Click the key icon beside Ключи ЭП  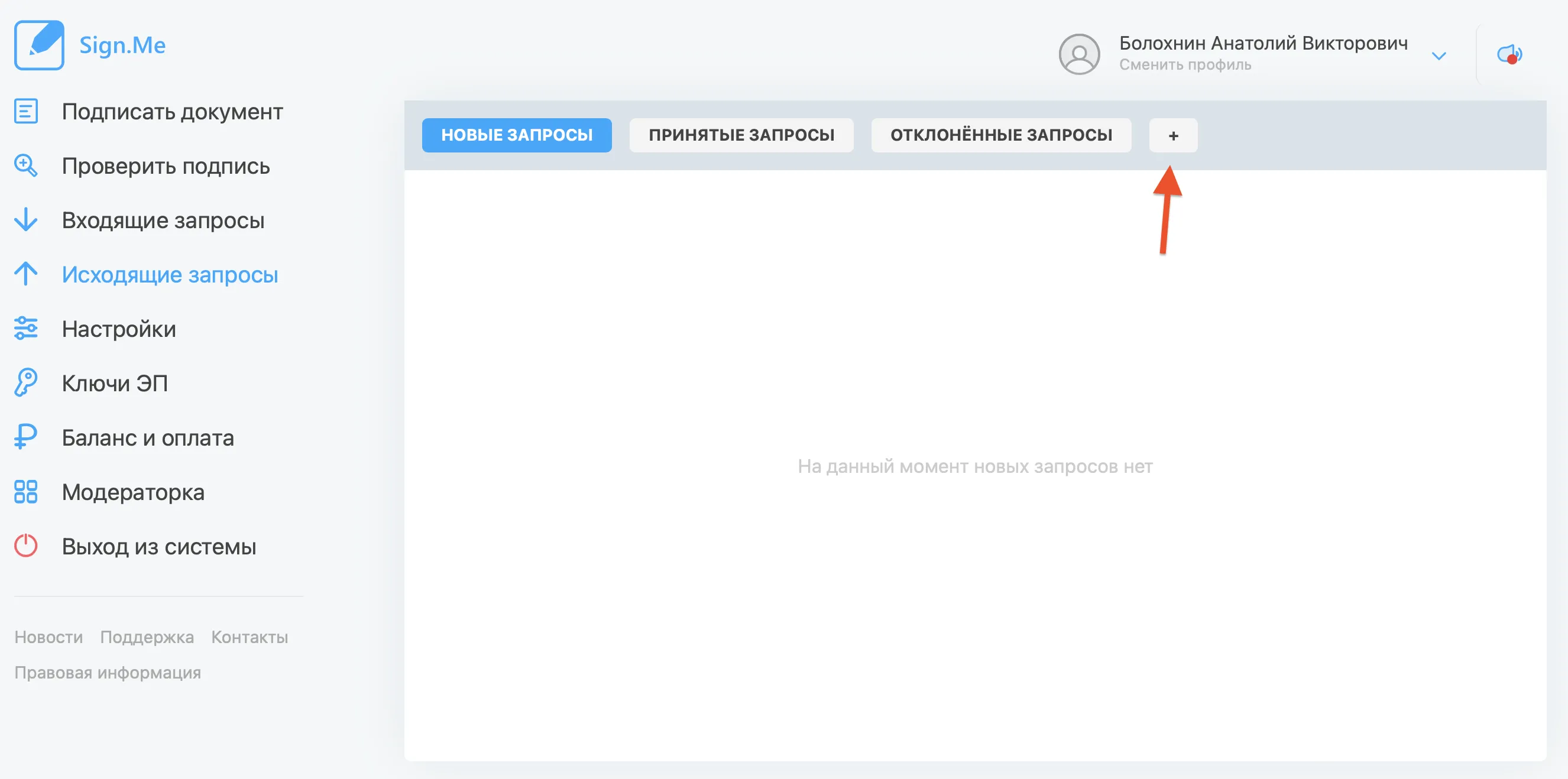point(25,383)
